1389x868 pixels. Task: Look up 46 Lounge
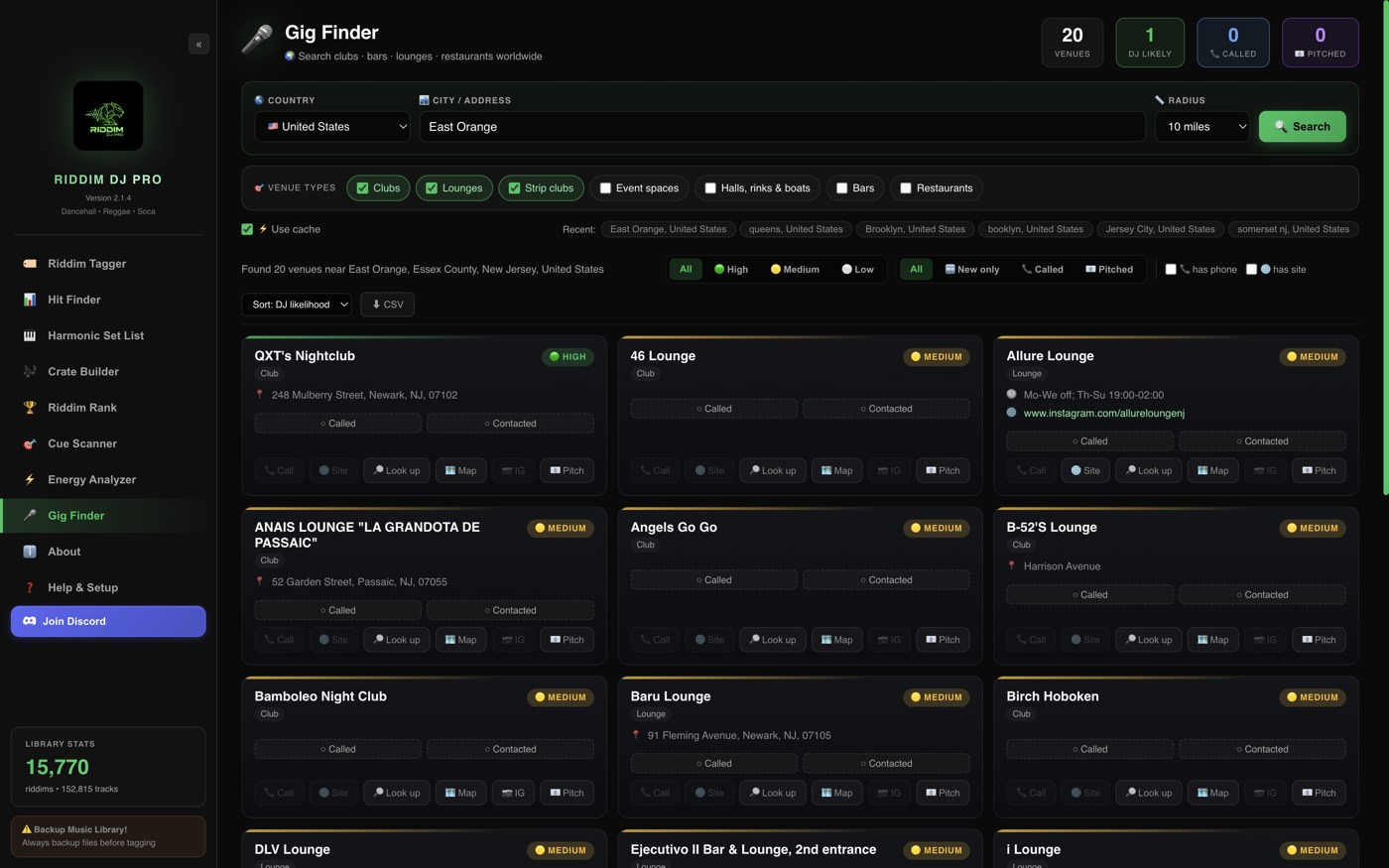click(773, 470)
